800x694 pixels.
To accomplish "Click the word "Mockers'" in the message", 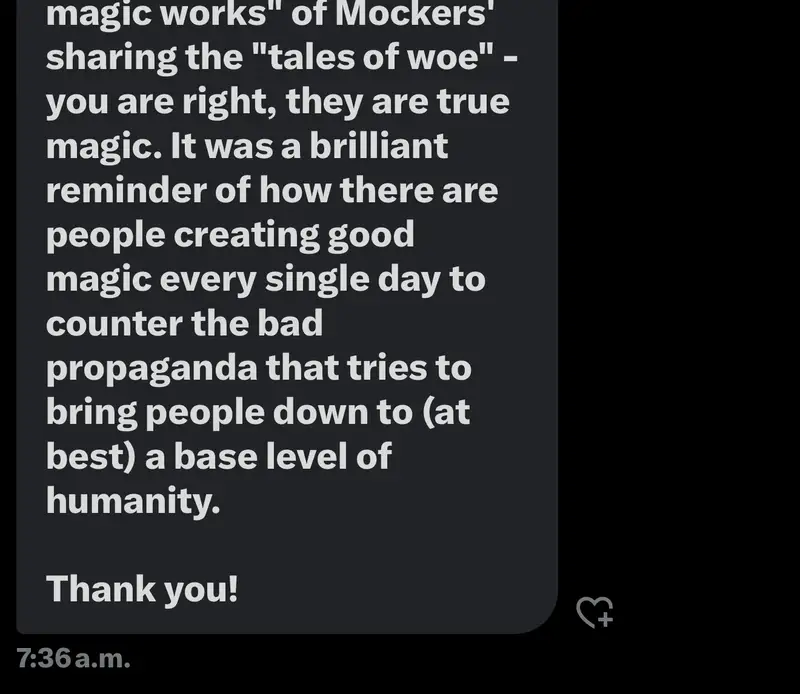I will click(414, 14).
